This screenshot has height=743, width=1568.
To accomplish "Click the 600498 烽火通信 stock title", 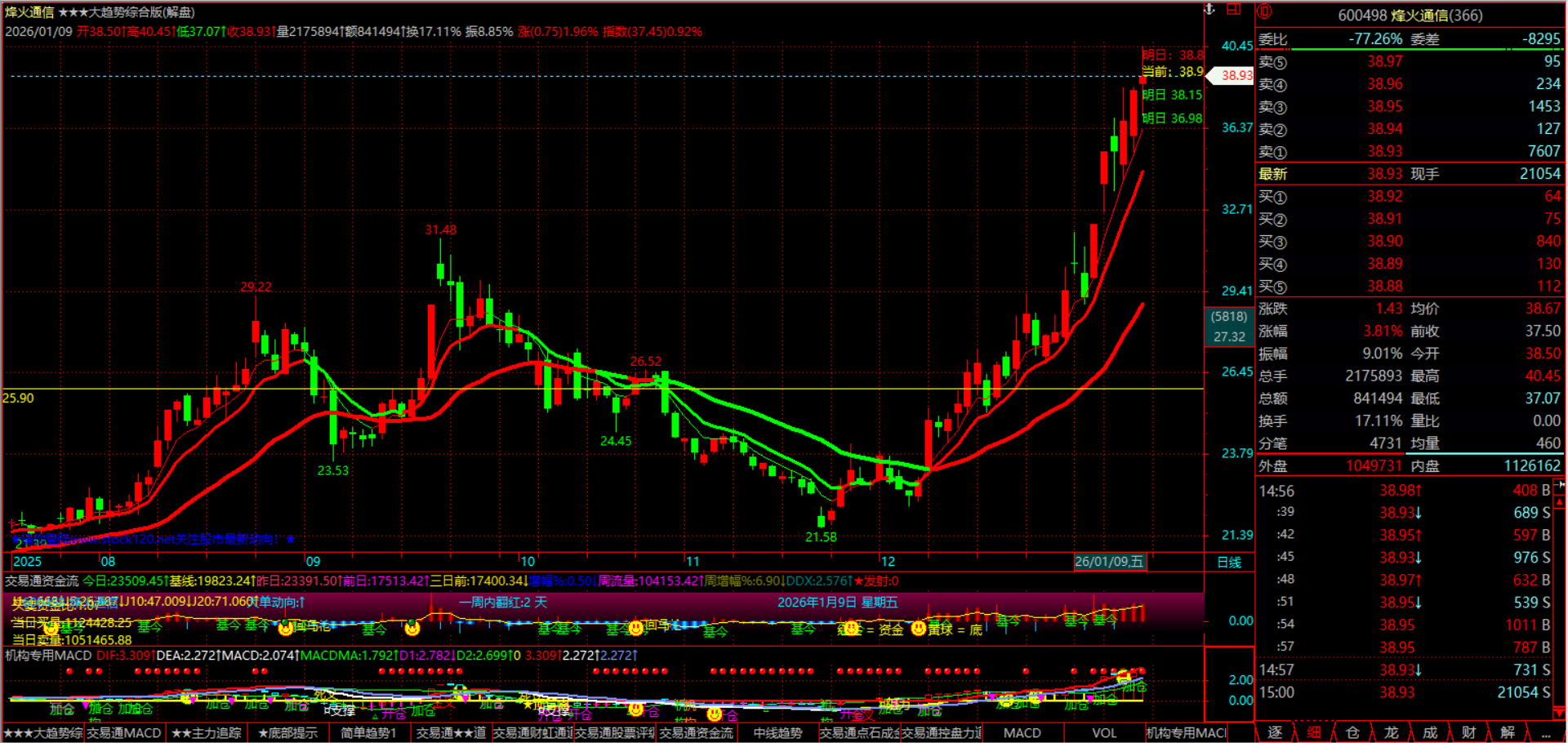I will coord(1410,16).
